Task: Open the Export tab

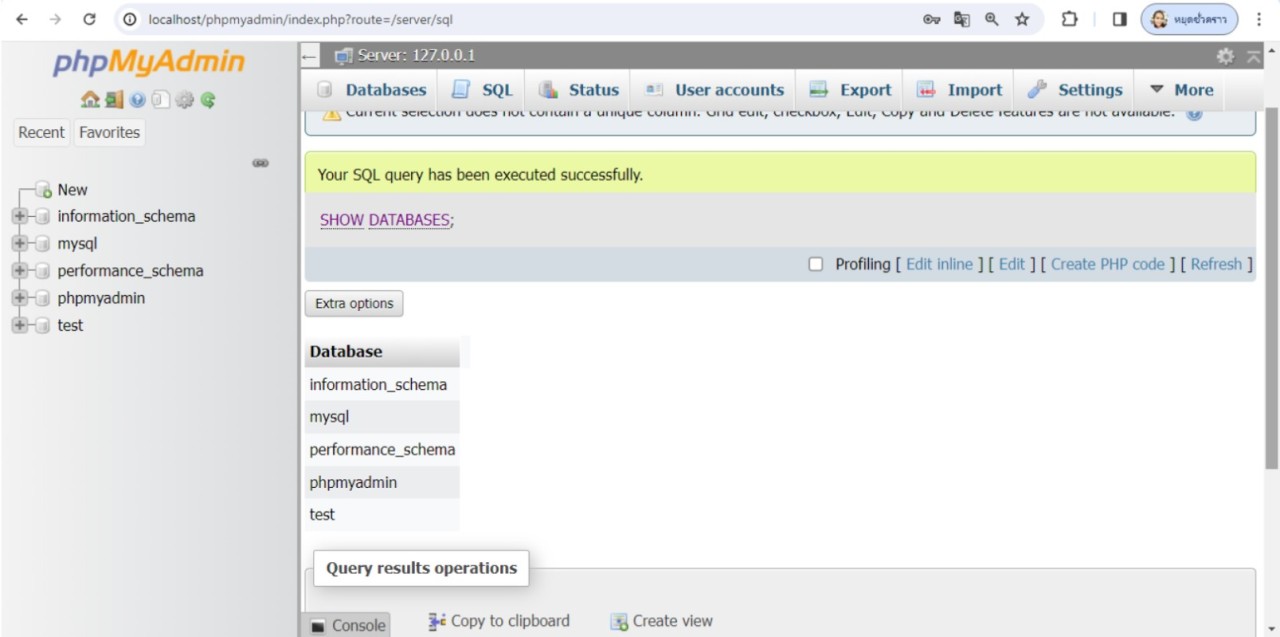Action: (850, 90)
